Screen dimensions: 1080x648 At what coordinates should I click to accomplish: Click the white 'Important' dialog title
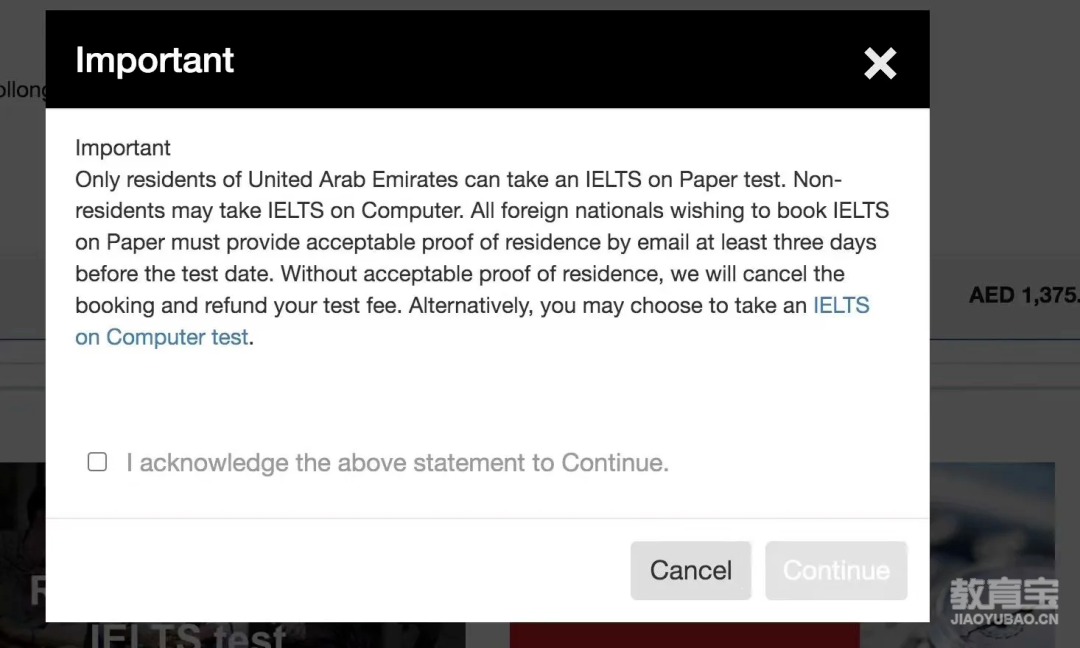(154, 60)
